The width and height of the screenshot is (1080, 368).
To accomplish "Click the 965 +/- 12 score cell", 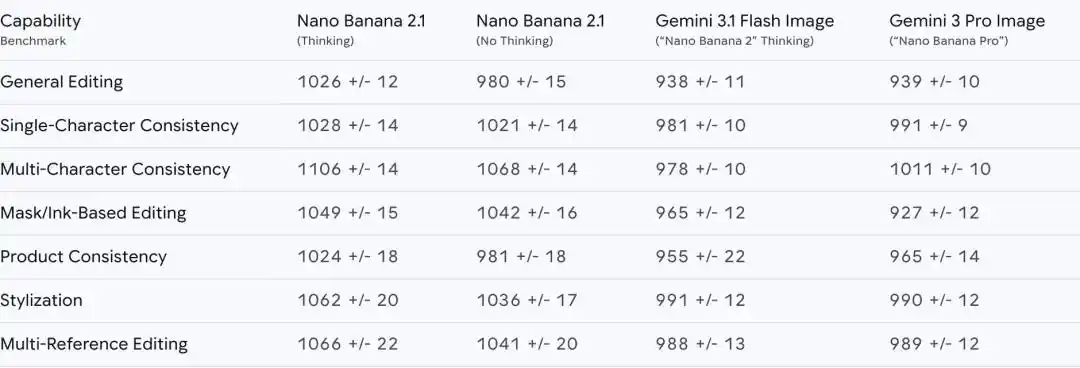I will coord(700,213).
